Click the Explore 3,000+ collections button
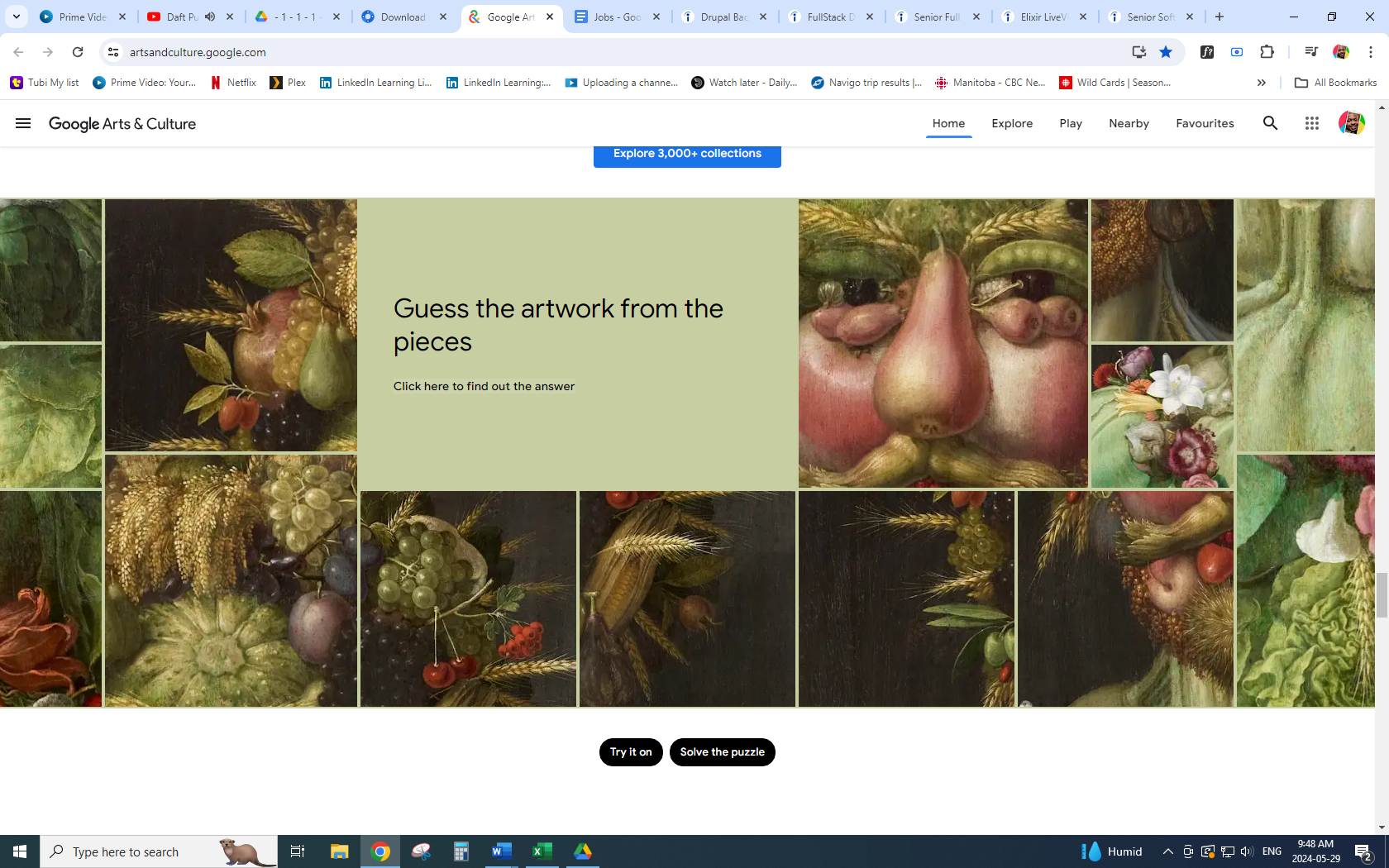 click(x=687, y=155)
